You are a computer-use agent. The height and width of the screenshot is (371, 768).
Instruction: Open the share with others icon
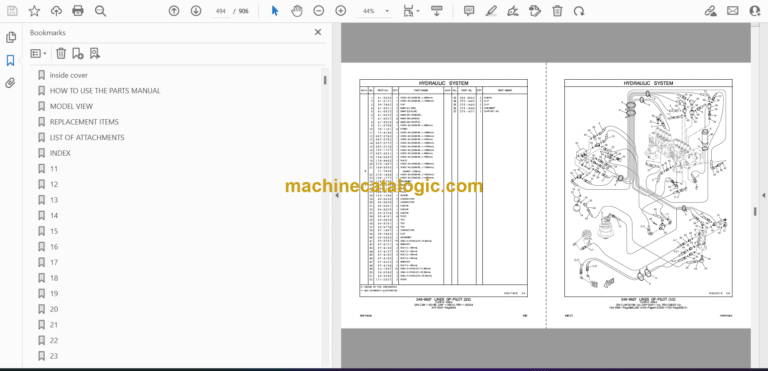tap(755, 11)
